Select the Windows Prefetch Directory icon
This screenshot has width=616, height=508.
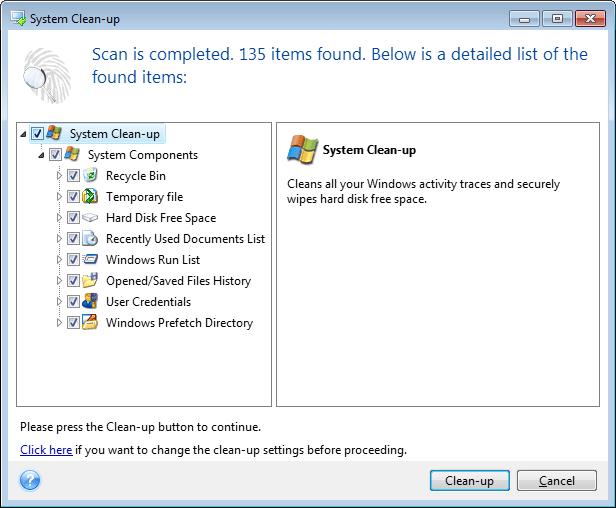[x=90, y=323]
